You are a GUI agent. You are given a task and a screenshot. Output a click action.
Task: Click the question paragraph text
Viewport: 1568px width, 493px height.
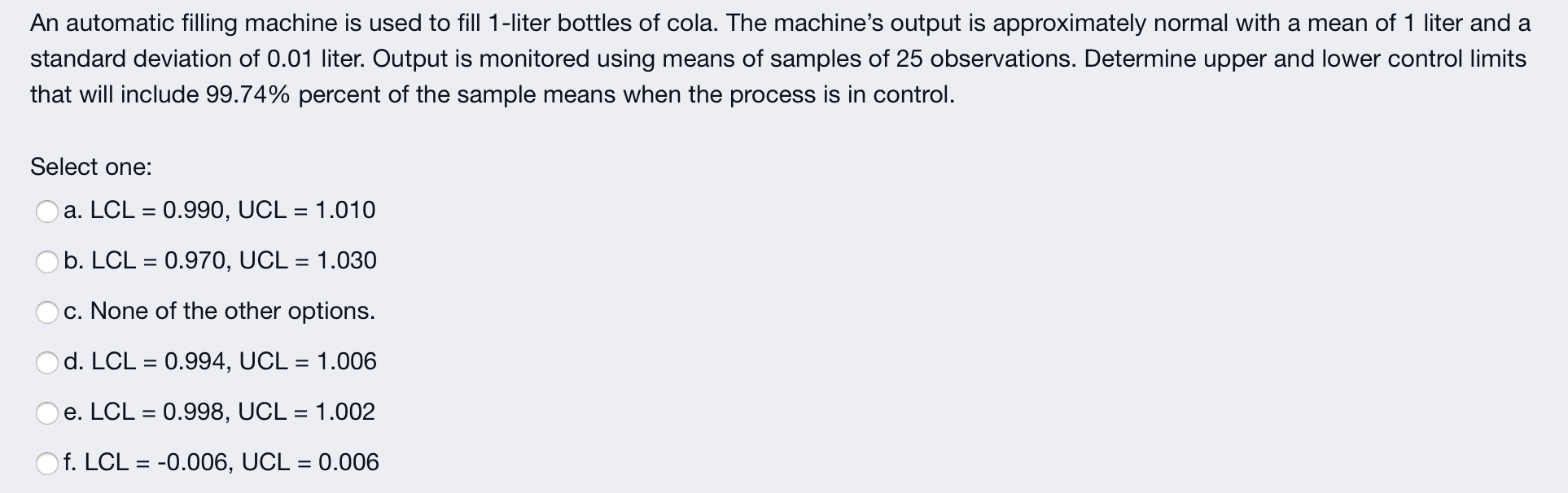pos(782,57)
